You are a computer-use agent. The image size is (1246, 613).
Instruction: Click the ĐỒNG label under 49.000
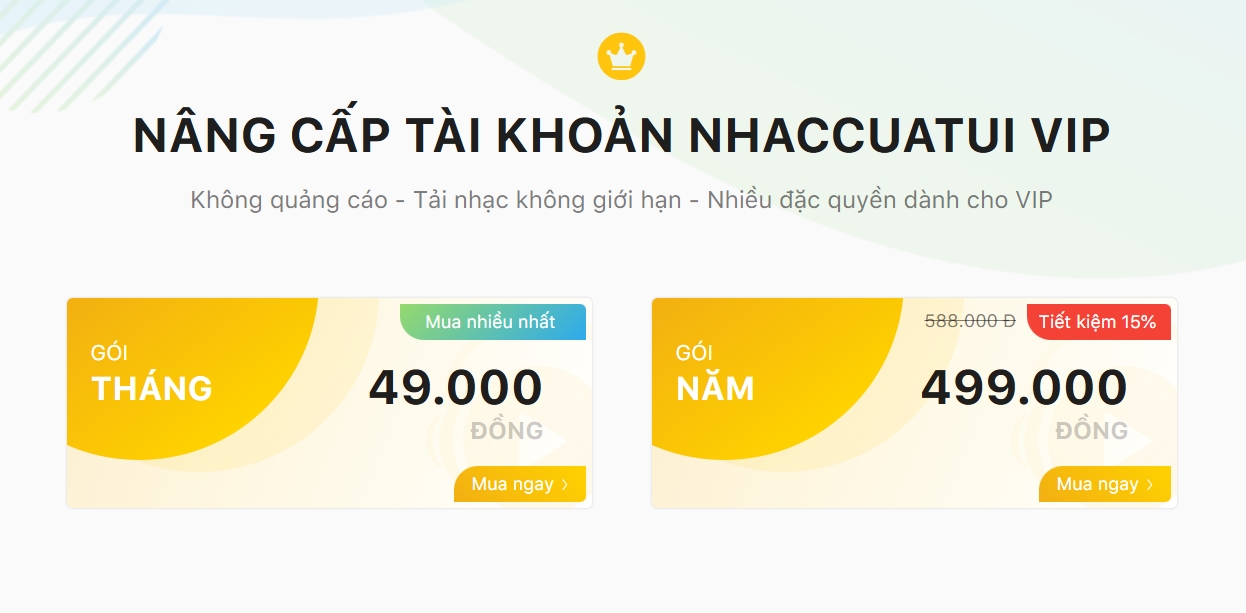click(507, 431)
